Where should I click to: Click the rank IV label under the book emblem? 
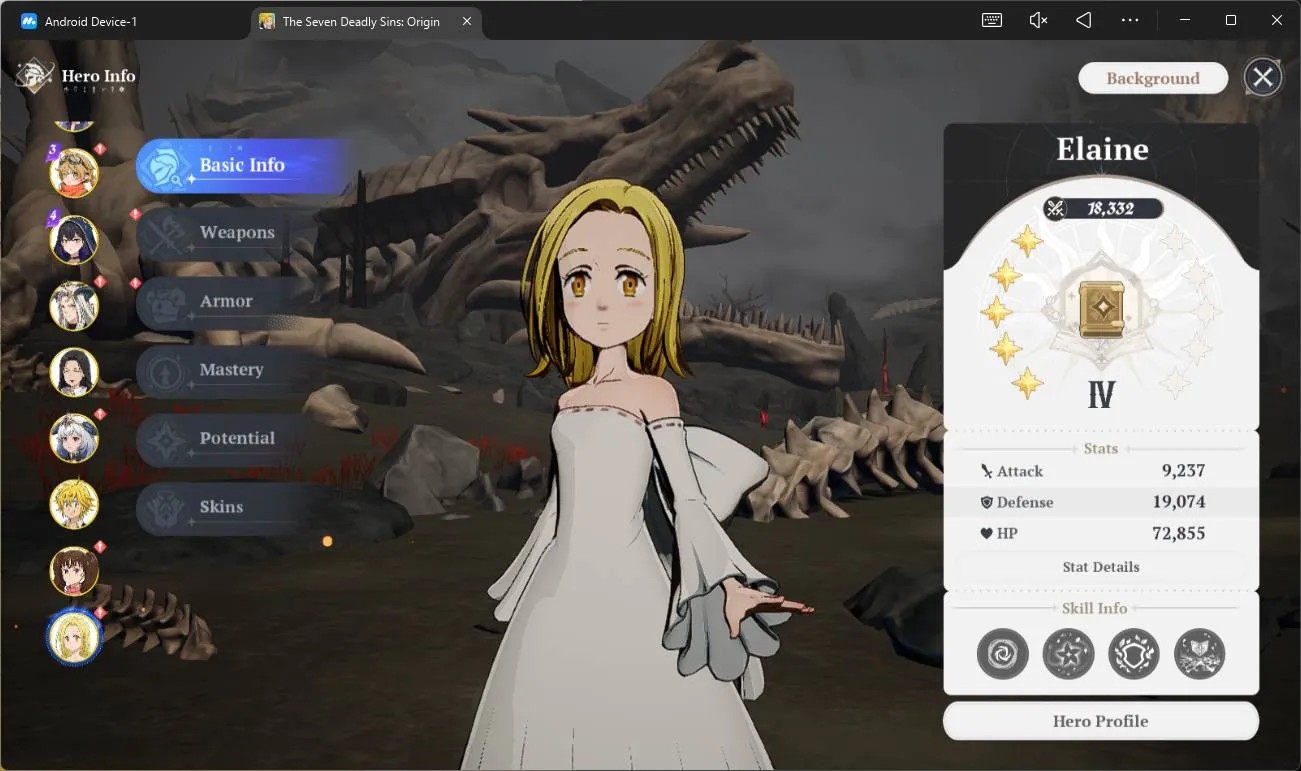tap(1102, 393)
